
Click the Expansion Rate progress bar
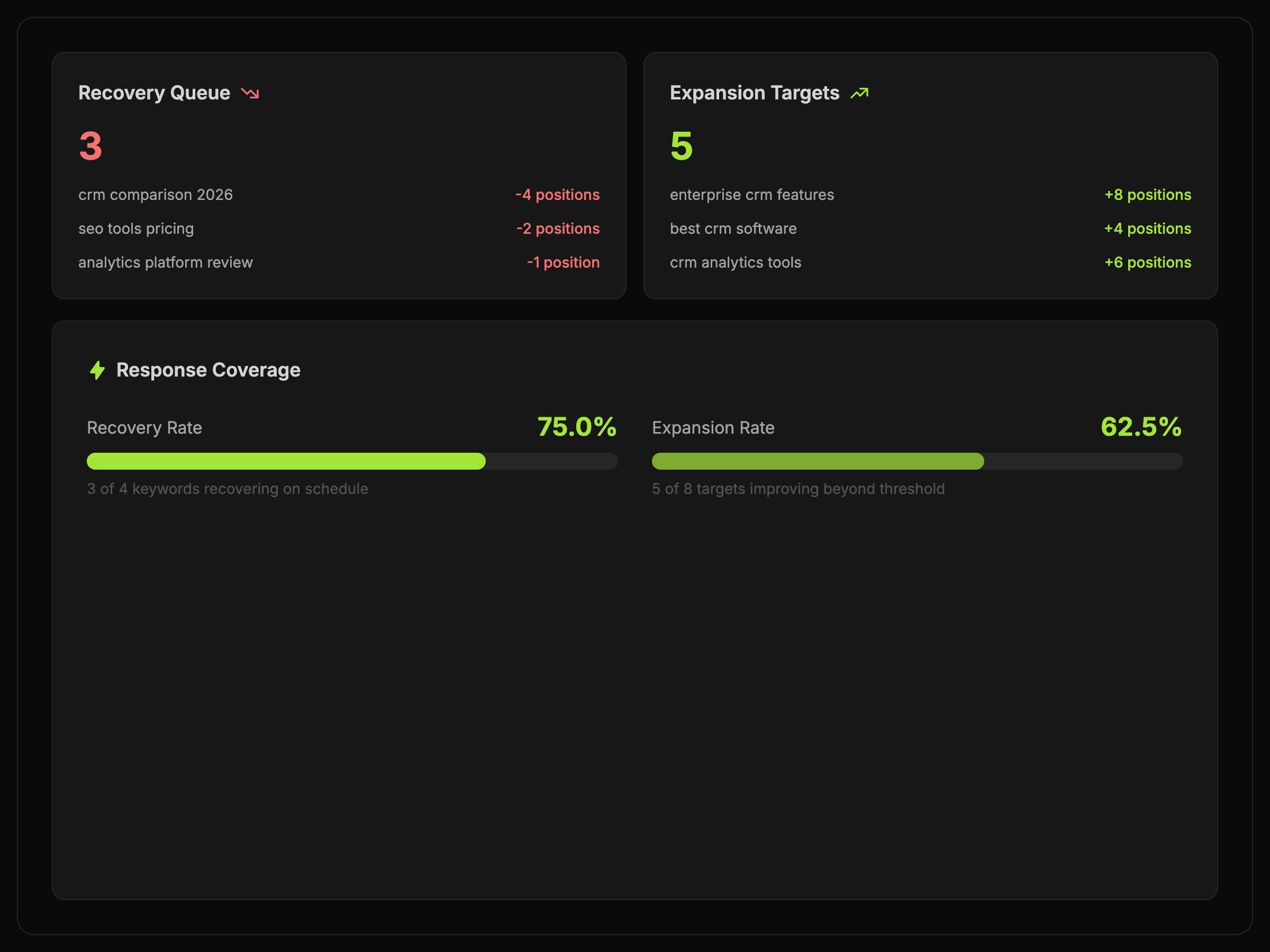pos(917,461)
